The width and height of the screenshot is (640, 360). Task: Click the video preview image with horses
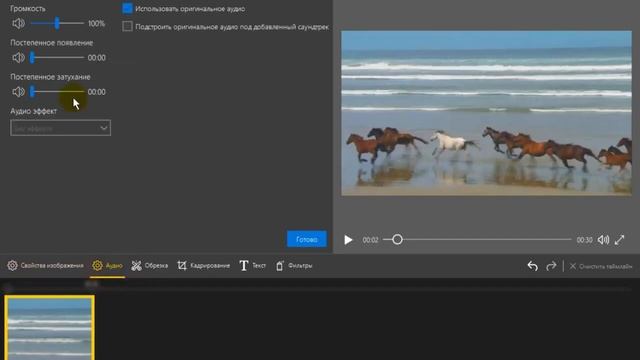click(x=487, y=113)
